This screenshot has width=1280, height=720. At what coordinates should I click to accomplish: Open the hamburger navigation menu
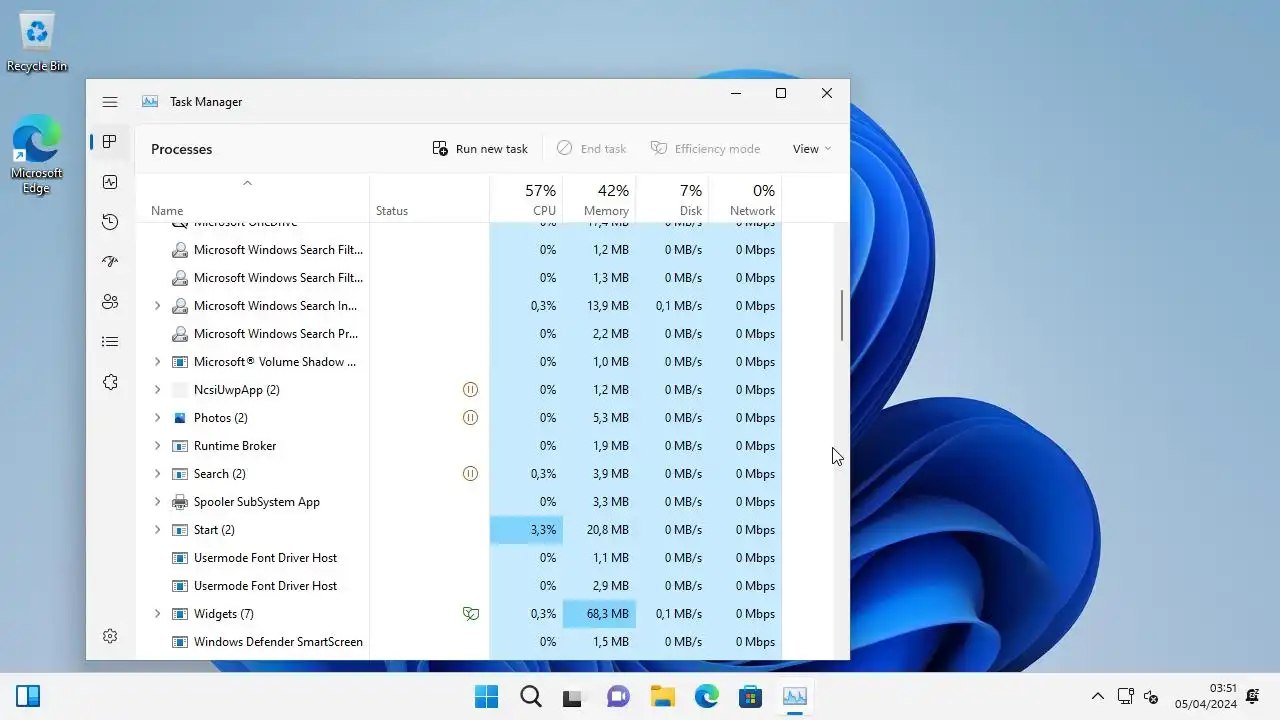(x=110, y=102)
